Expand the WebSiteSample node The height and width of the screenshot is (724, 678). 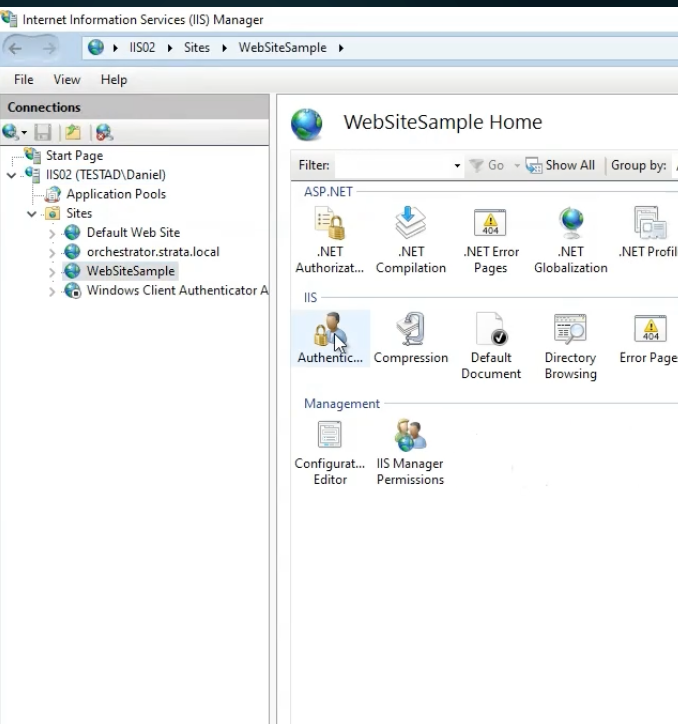(x=52, y=272)
